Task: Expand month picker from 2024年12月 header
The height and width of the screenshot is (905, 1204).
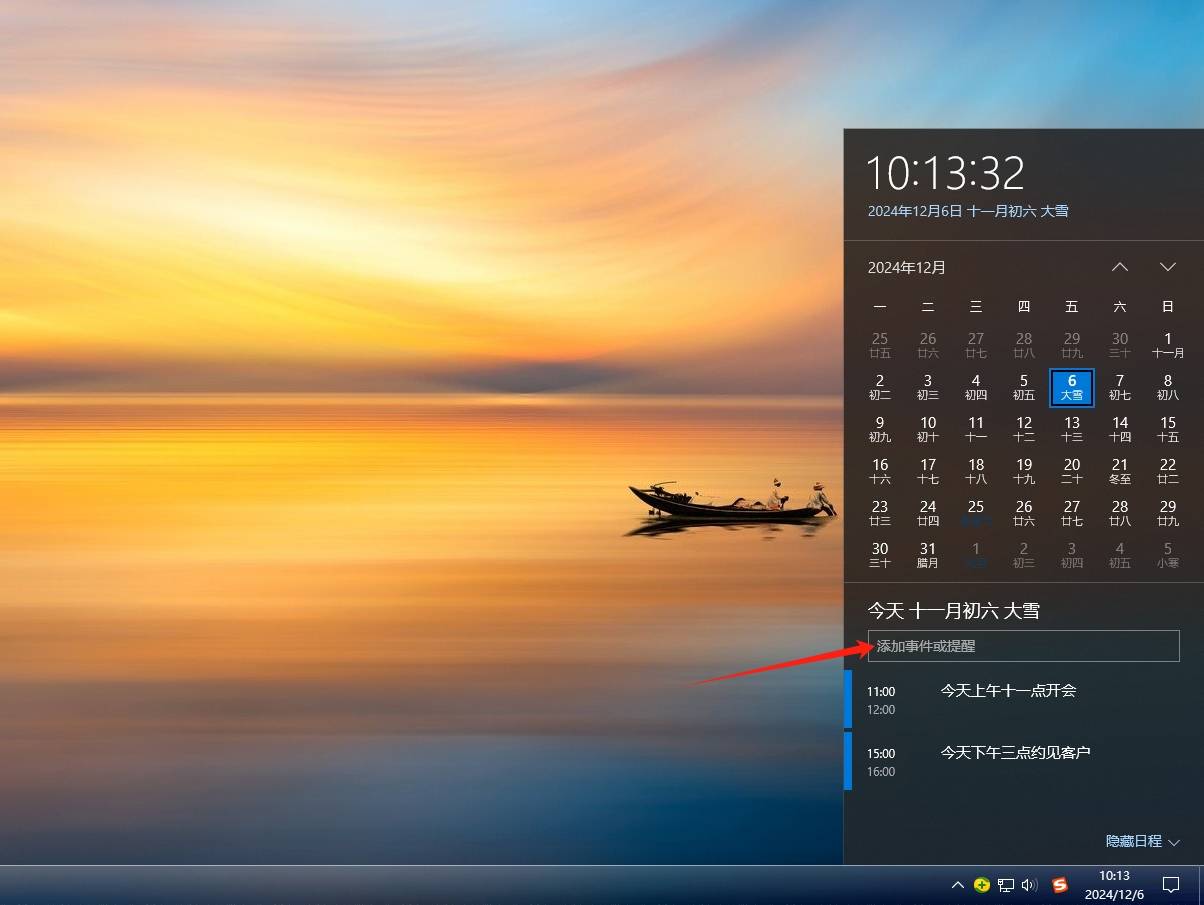Action: click(x=907, y=267)
